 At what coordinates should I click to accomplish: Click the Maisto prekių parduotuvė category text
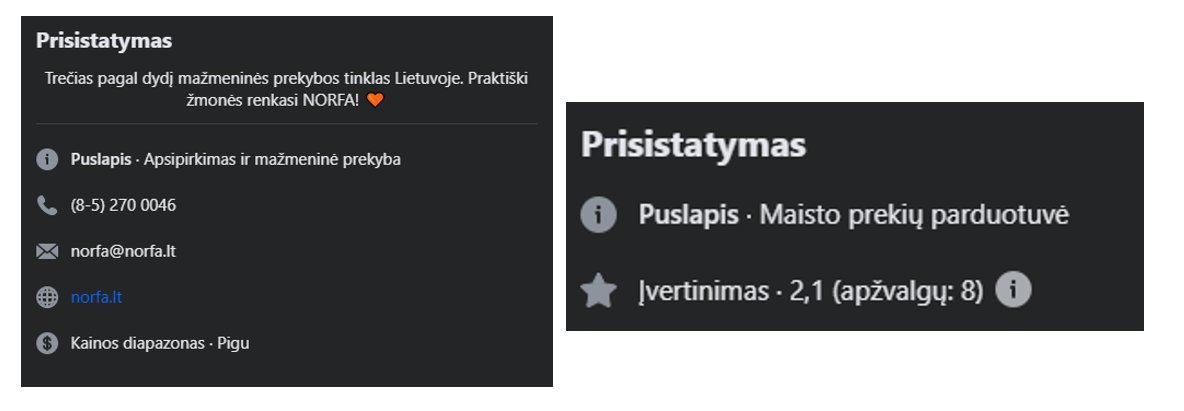914,215
